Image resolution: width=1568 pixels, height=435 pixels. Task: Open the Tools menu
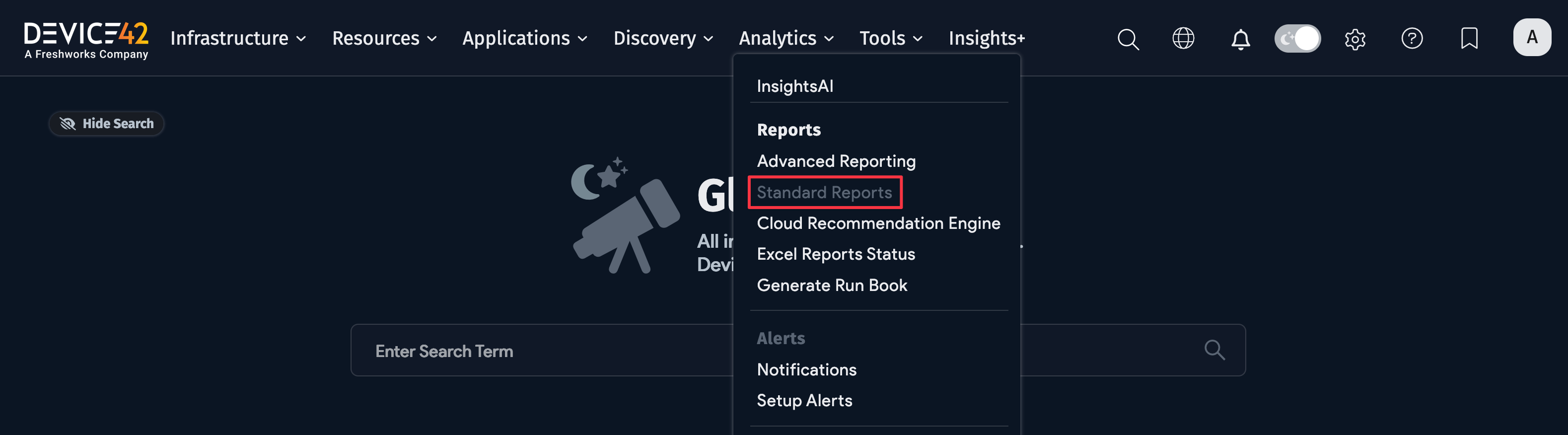coord(891,38)
